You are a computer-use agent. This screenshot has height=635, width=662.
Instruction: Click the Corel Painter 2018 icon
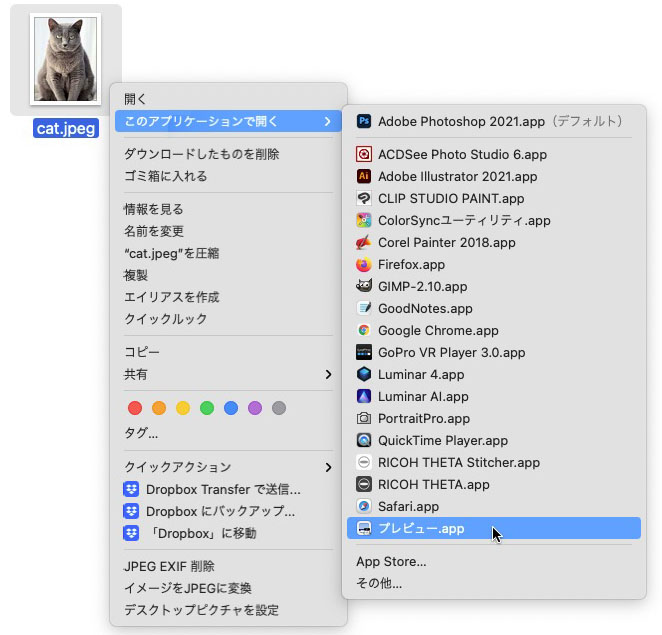pyautogui.click(x=364, y=242)
